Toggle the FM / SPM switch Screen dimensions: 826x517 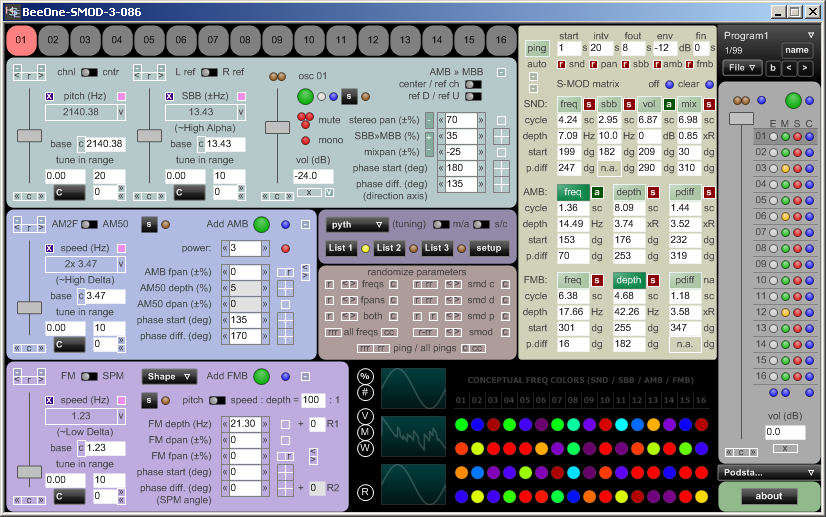[x=89, y=376]
